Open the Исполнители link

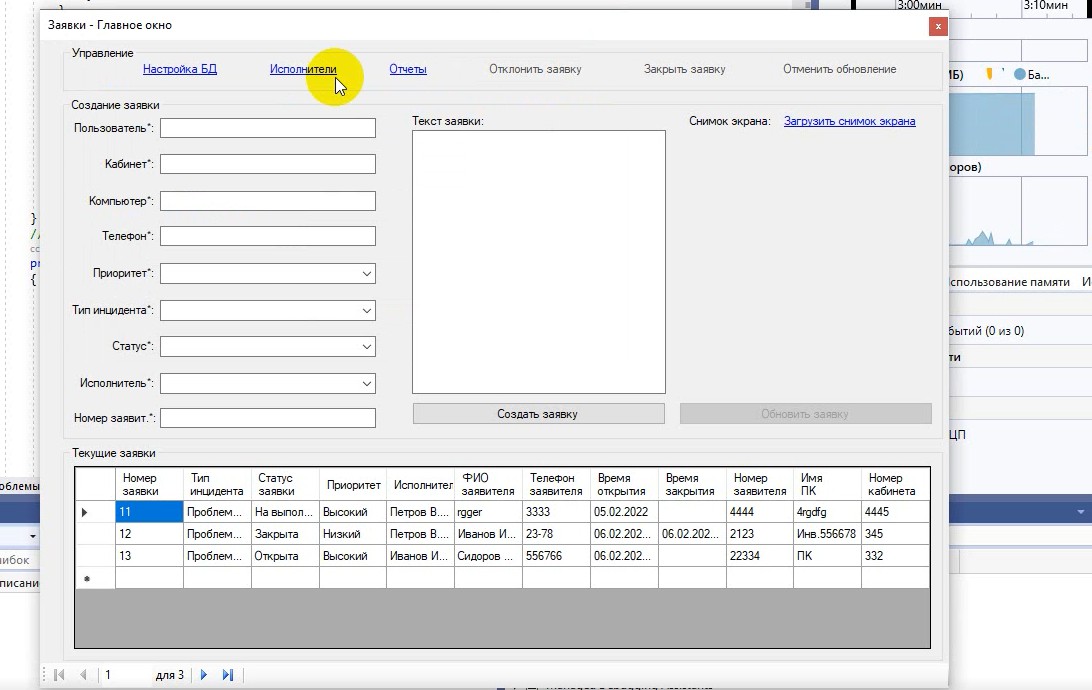pos(303,69)
